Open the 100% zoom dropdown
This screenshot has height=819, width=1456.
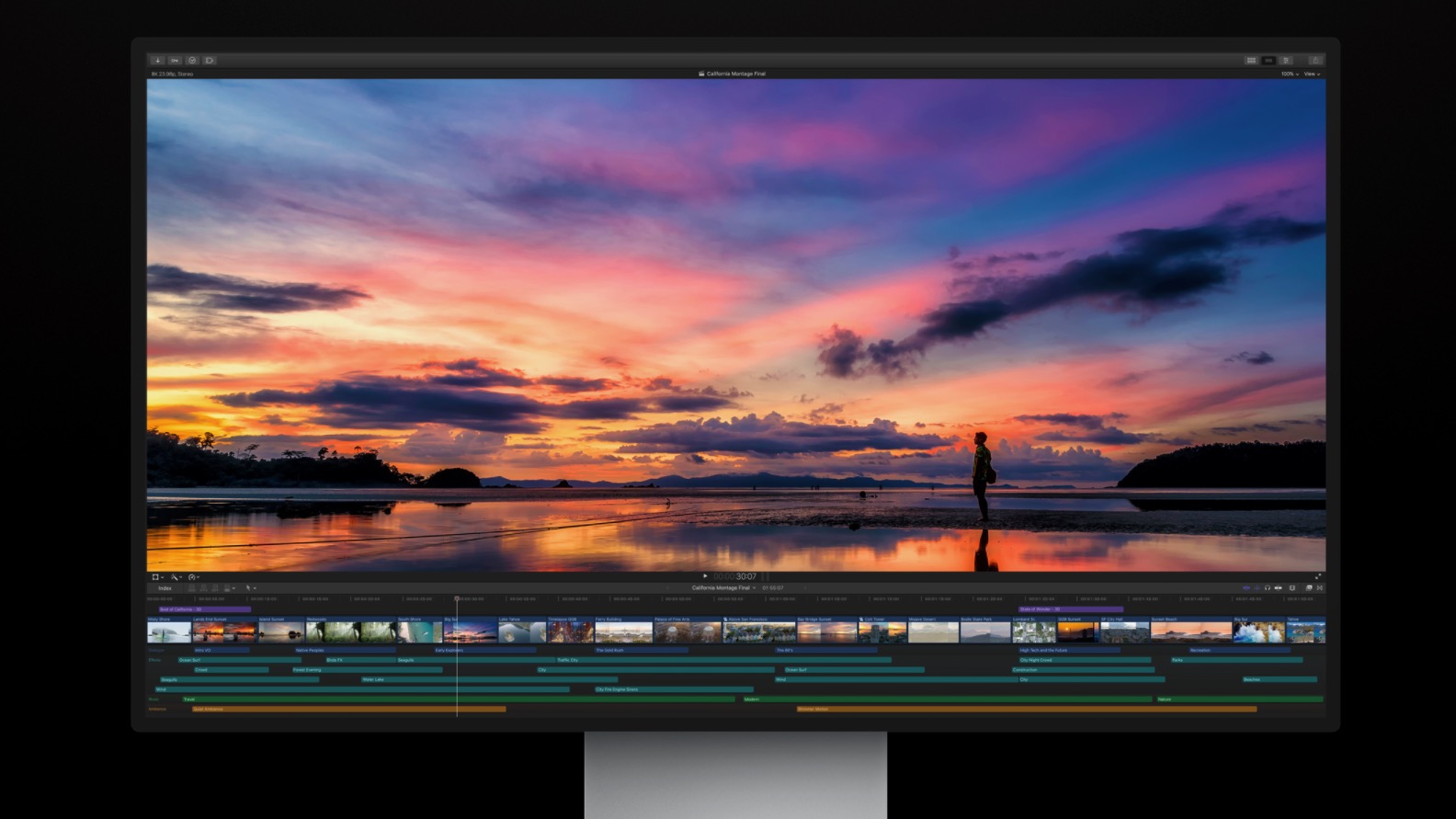(x=1290, y=74)
